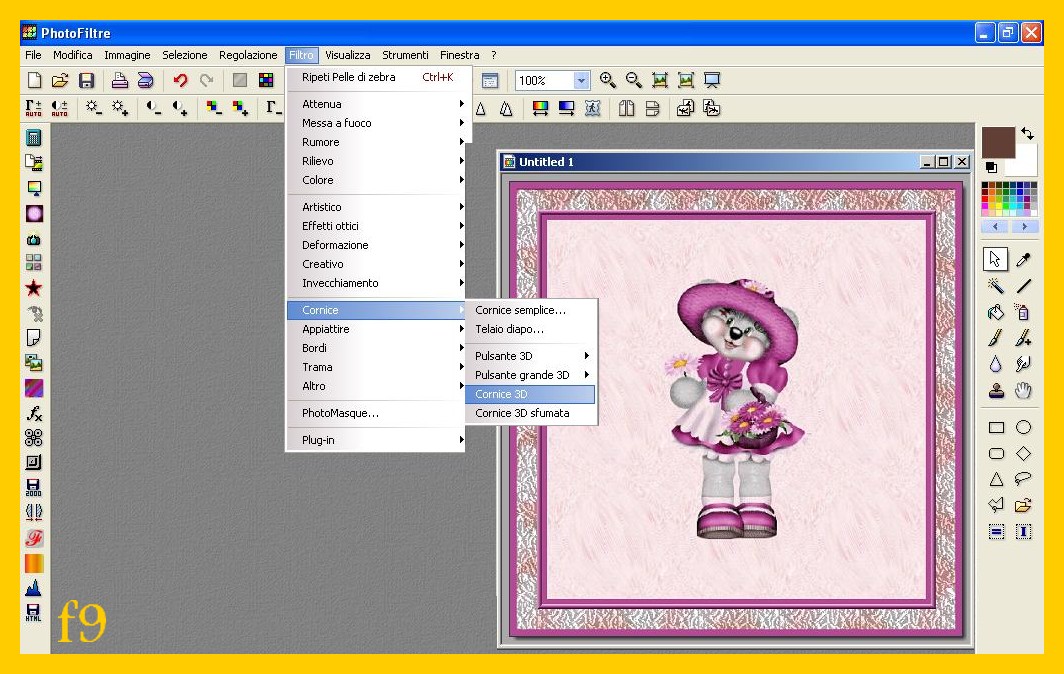
Task: Click the Save floppy disk icon
Action: pos(87,81)
